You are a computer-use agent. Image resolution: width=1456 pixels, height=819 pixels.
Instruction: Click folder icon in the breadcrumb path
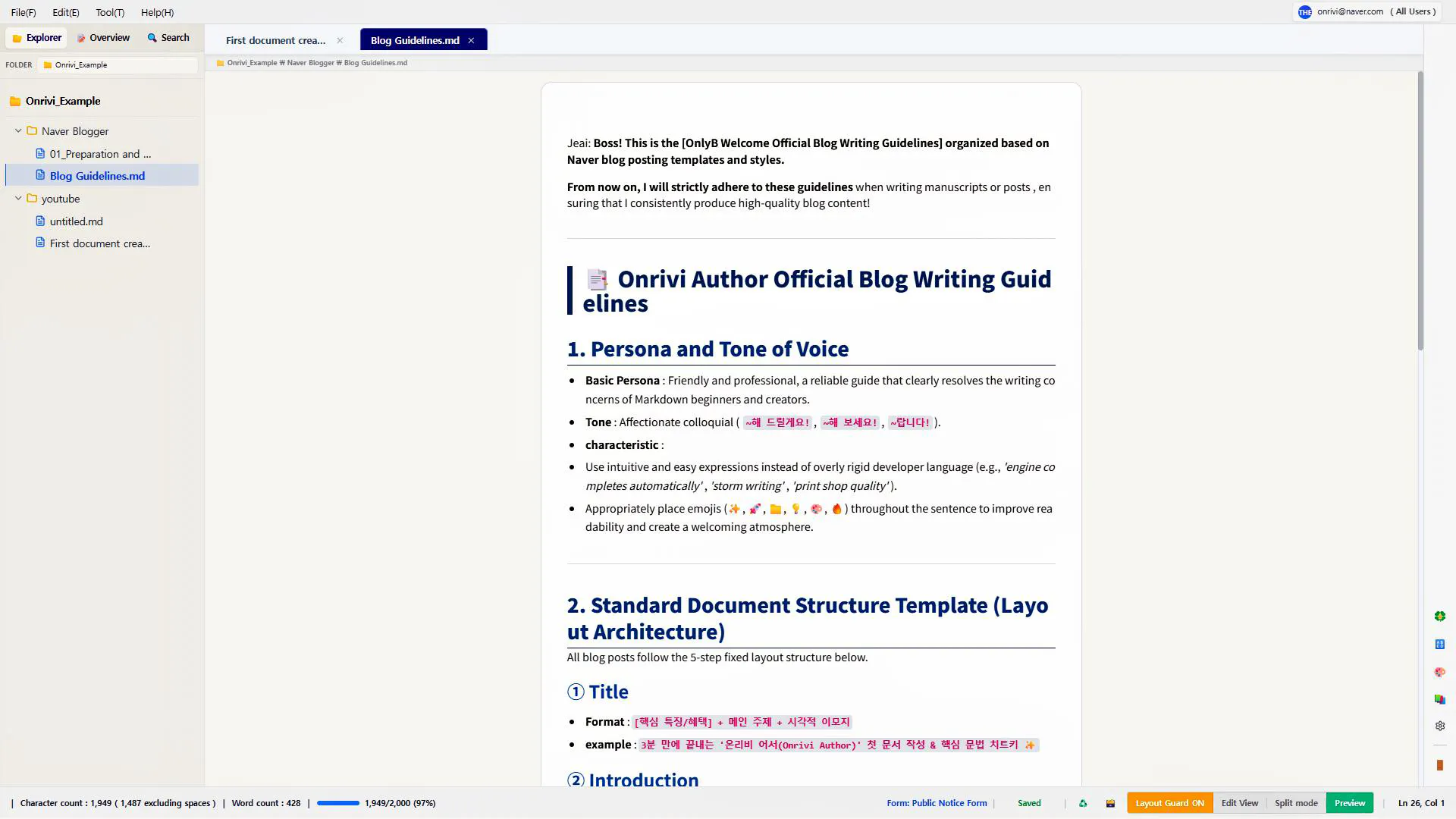220,63
